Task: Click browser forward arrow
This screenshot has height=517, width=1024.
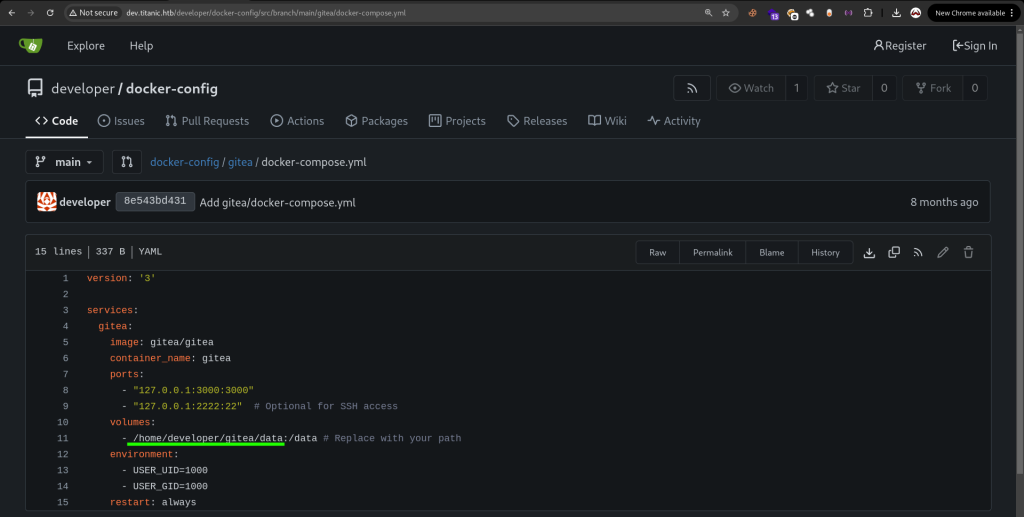Action: tap(31, 12)
